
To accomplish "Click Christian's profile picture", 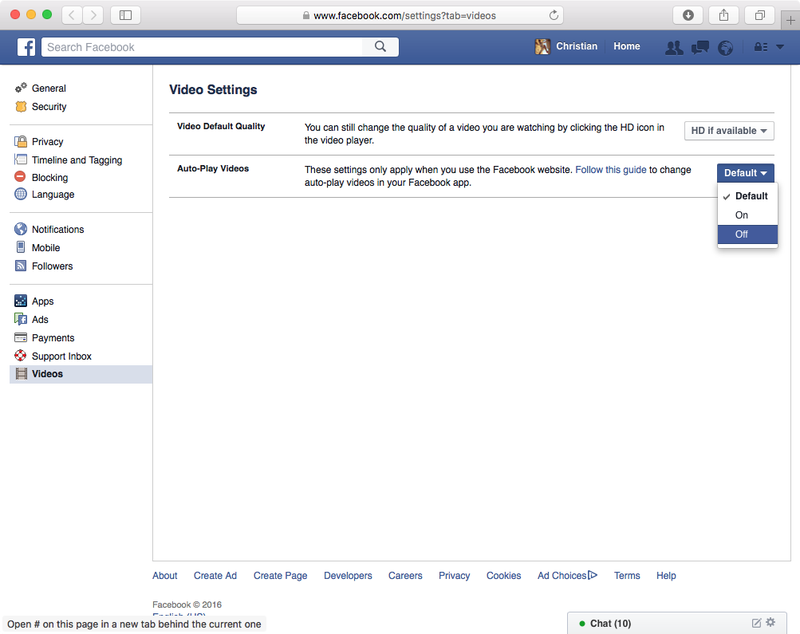I will click(x=542, y=46).
